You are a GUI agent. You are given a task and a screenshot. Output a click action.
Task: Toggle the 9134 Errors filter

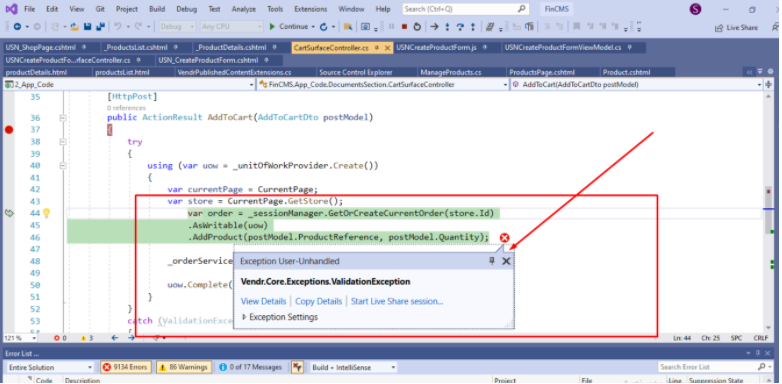point(125,368)
